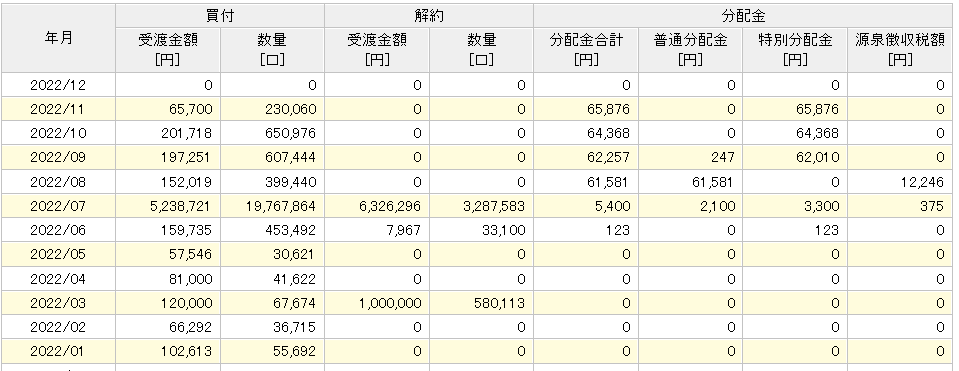Click redemption amount 6,326,296 cell
Viewport: 959px width, 371px height.
point(377,206)
